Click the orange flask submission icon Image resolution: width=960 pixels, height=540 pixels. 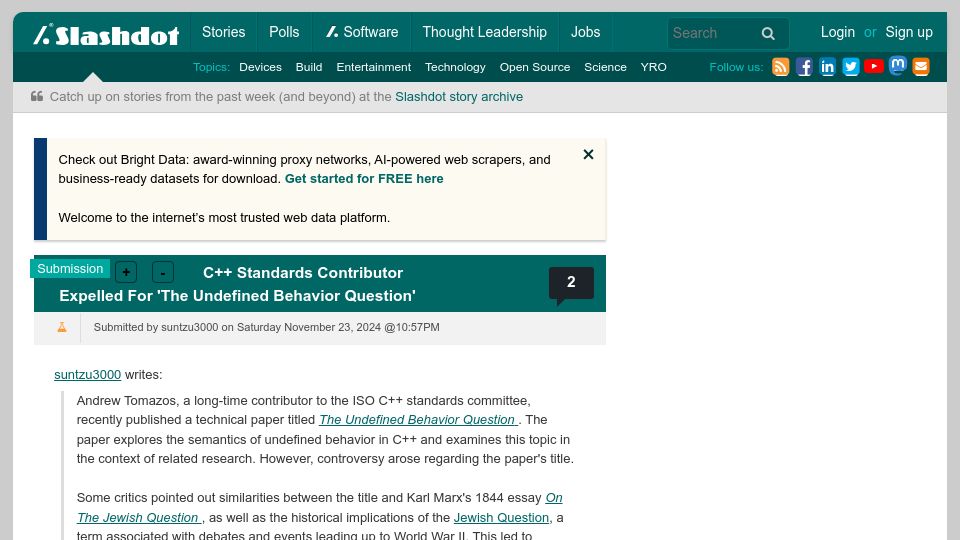62,328
